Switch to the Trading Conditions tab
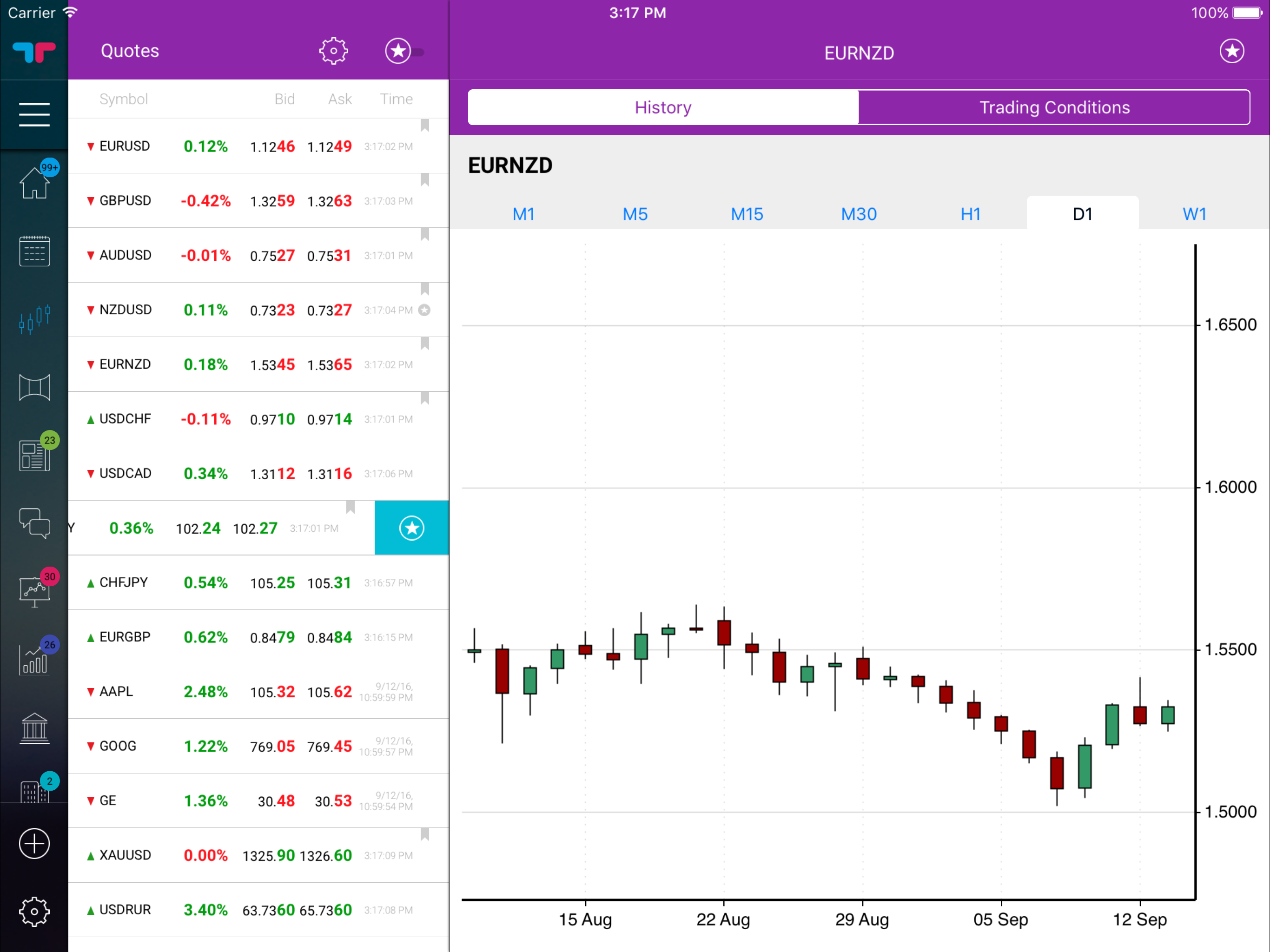 tap(1054, 107)
